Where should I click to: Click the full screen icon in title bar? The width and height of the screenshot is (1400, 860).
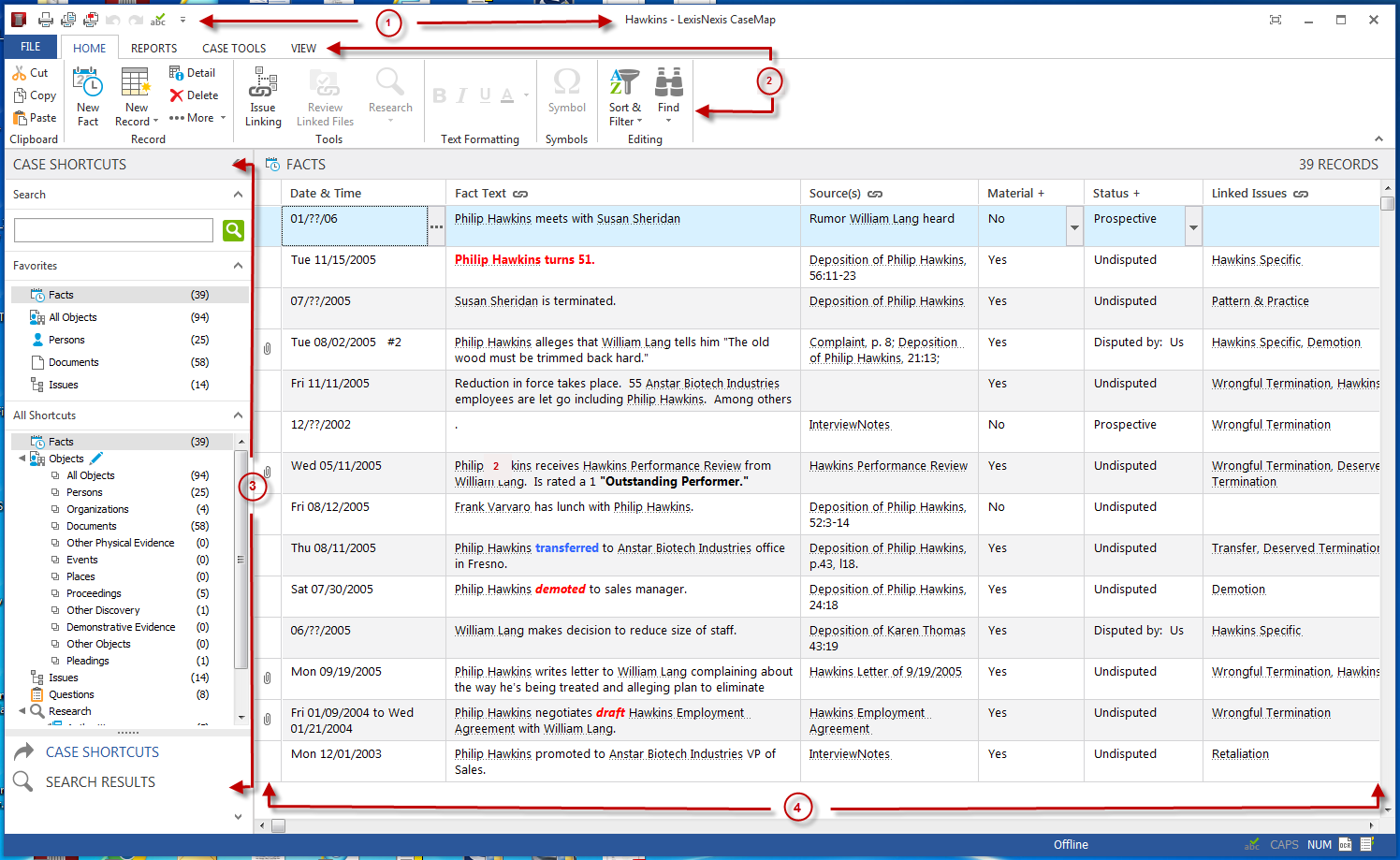[x=1276, y=20]
